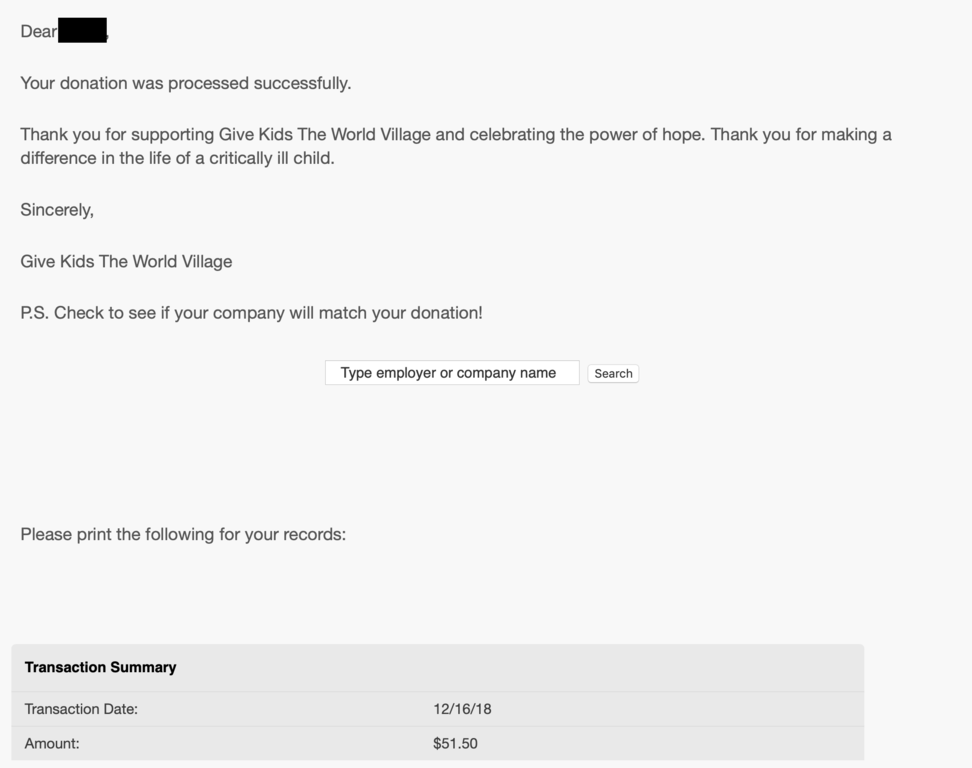Click the Transaction Summary heading
This screenshot has width=972, height=768.
tap(100, 667)
